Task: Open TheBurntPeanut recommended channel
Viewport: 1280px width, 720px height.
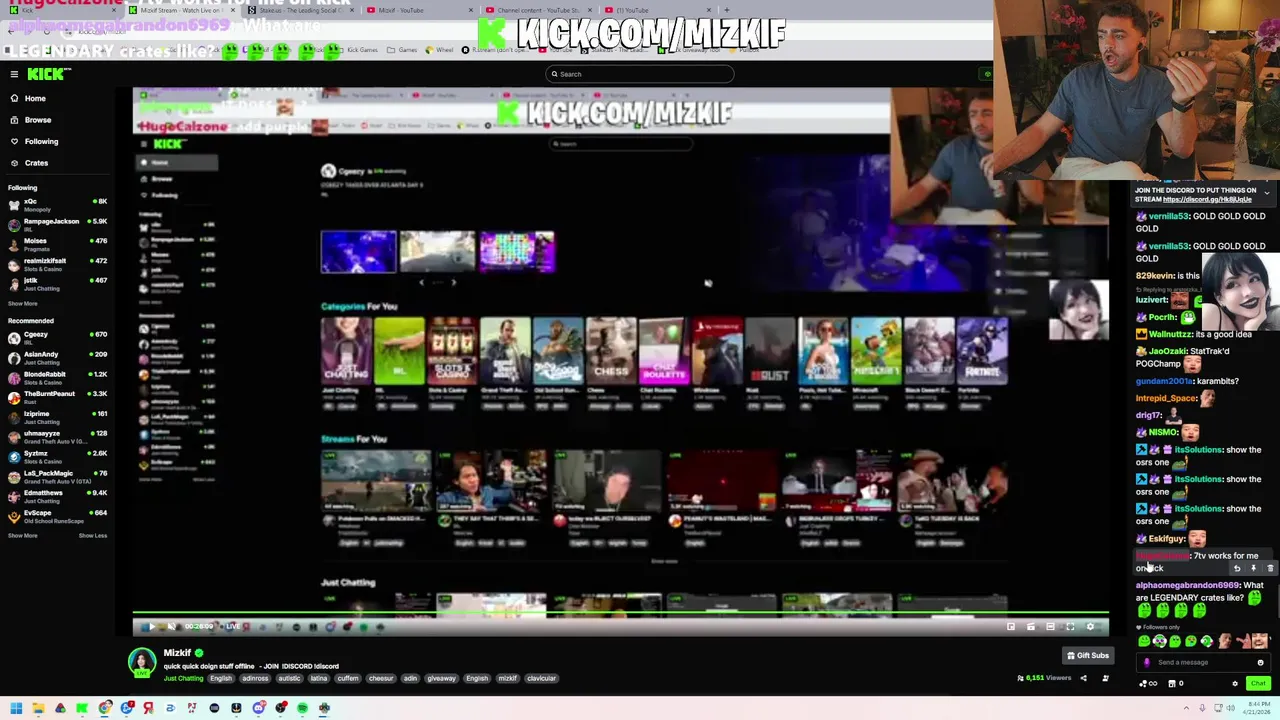Action: tap(58, 396)
